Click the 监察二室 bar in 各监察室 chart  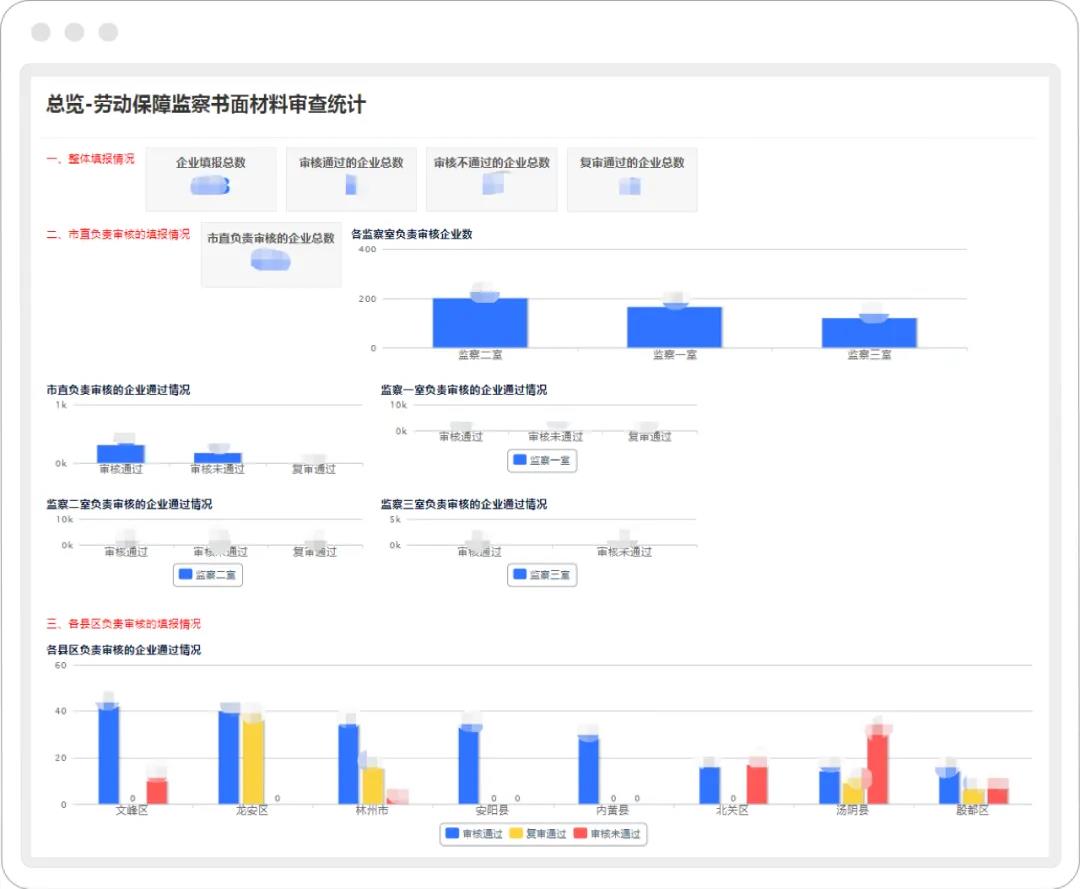pyautogui.click(x=480, y=323)
